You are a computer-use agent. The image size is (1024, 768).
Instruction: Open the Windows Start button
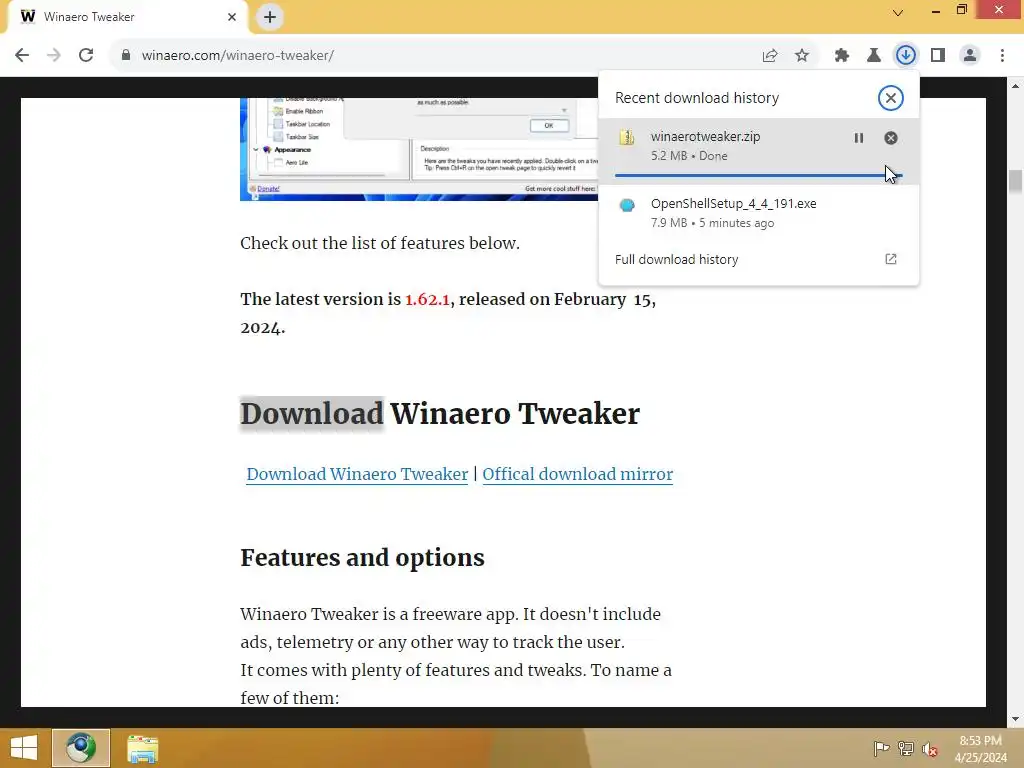(24, 748)
